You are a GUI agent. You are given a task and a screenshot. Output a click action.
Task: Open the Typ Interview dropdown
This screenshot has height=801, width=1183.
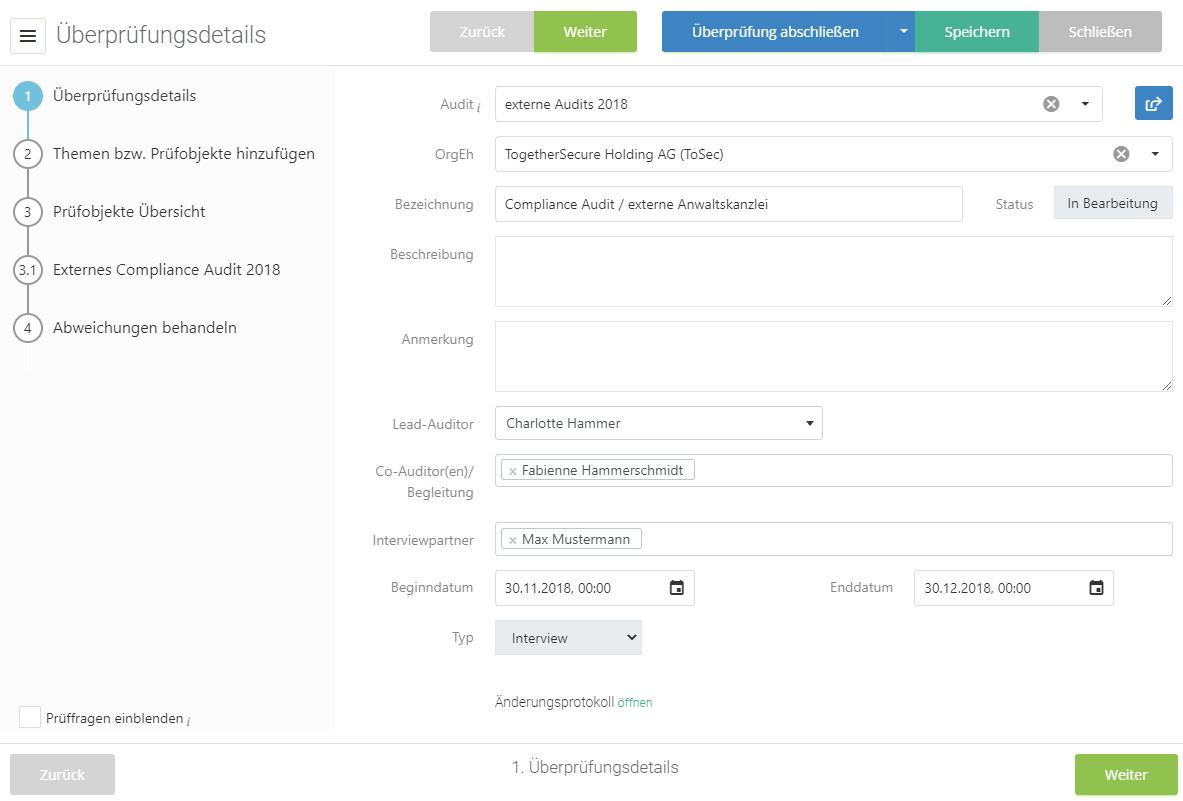click(568, 638)
